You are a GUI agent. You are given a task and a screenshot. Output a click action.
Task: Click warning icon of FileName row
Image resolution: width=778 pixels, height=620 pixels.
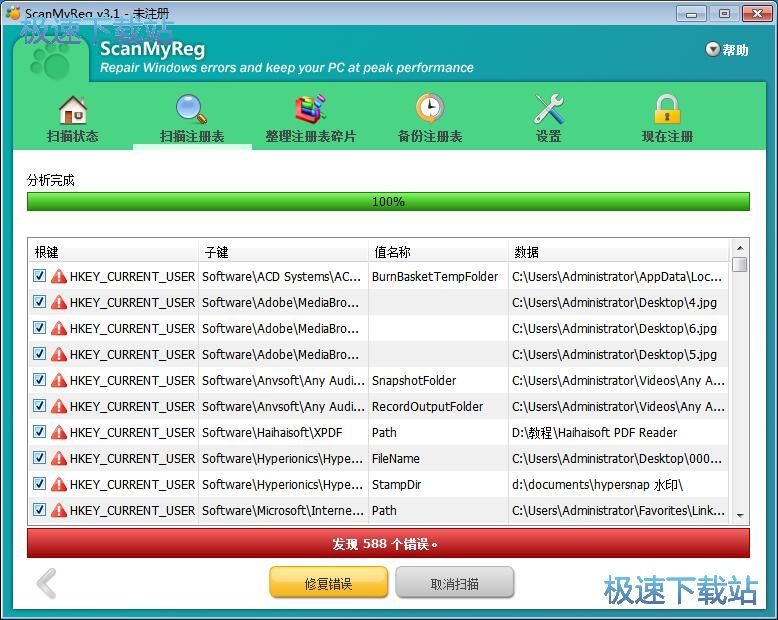(59, 458)
